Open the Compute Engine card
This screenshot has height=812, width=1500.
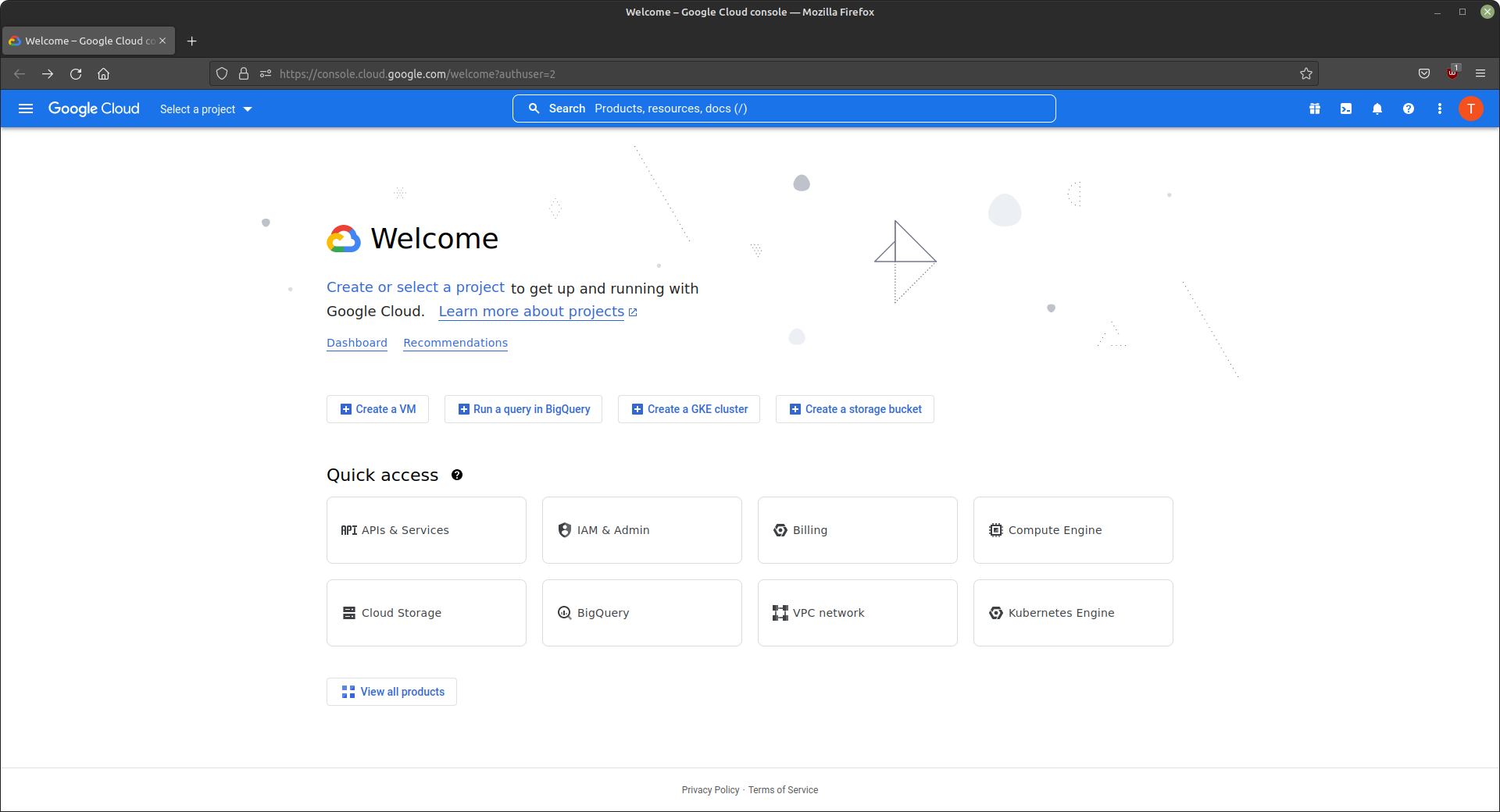click(x=1073, y=530)
